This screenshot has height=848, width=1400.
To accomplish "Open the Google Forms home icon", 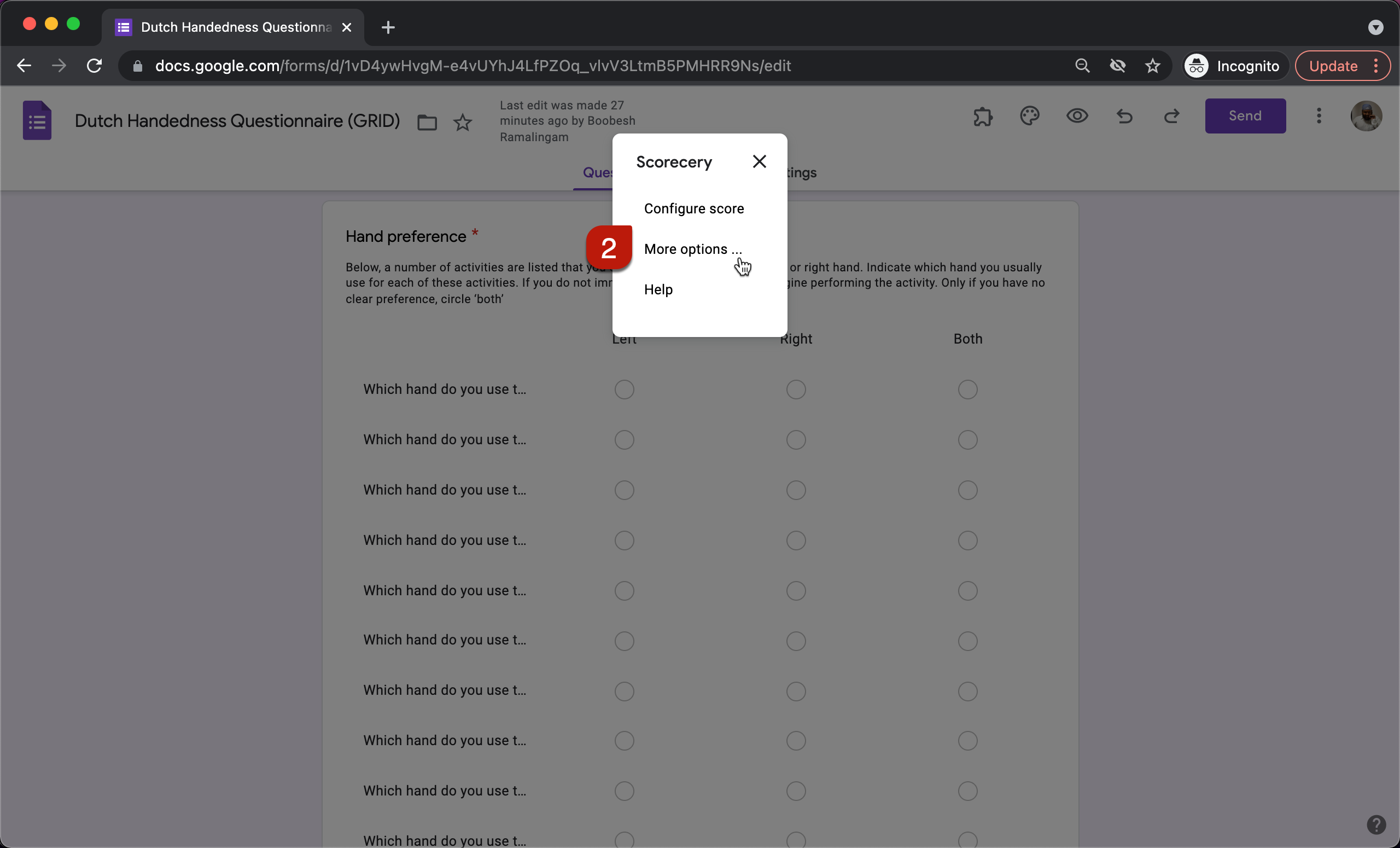I will click(37, 120).
